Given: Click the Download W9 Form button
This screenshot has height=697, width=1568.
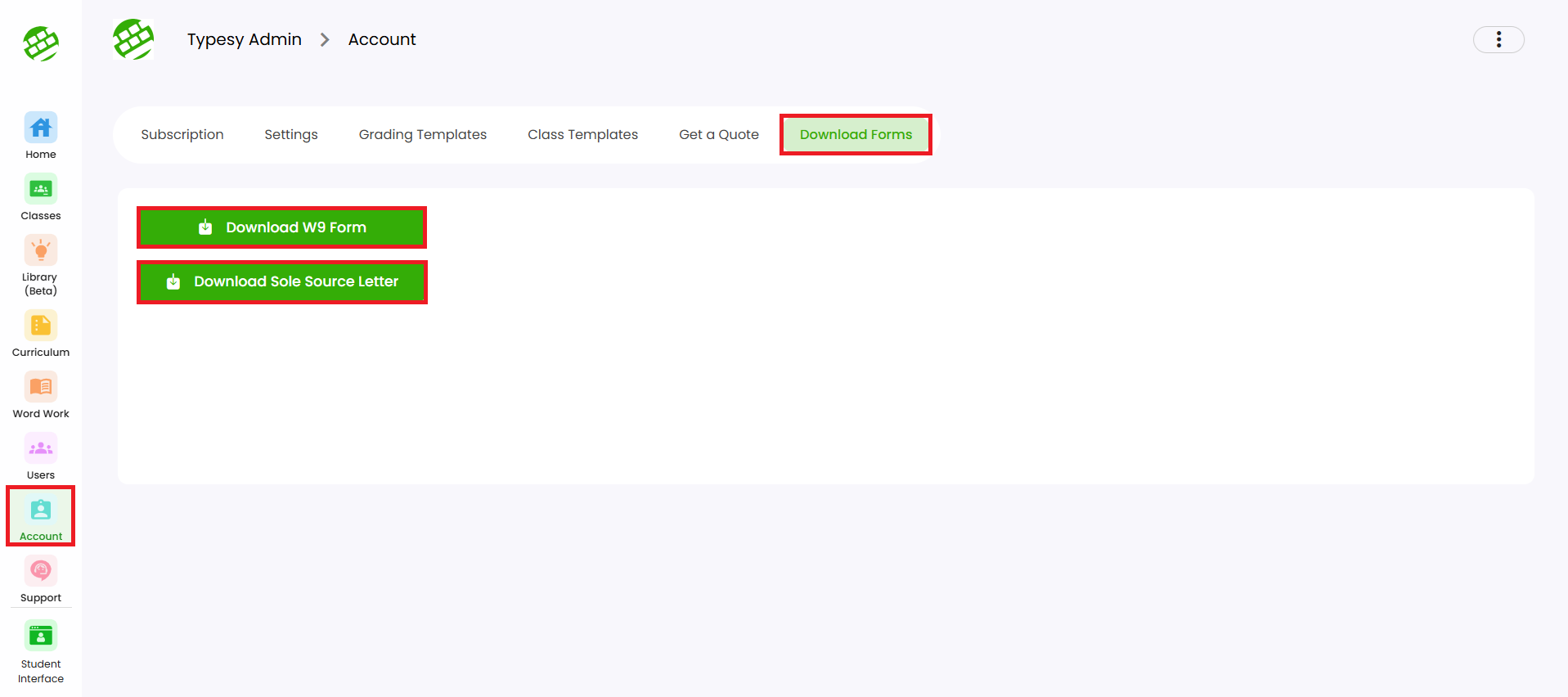Looking at the screenshot, I should pyautogui.click(x=282, y=227).
